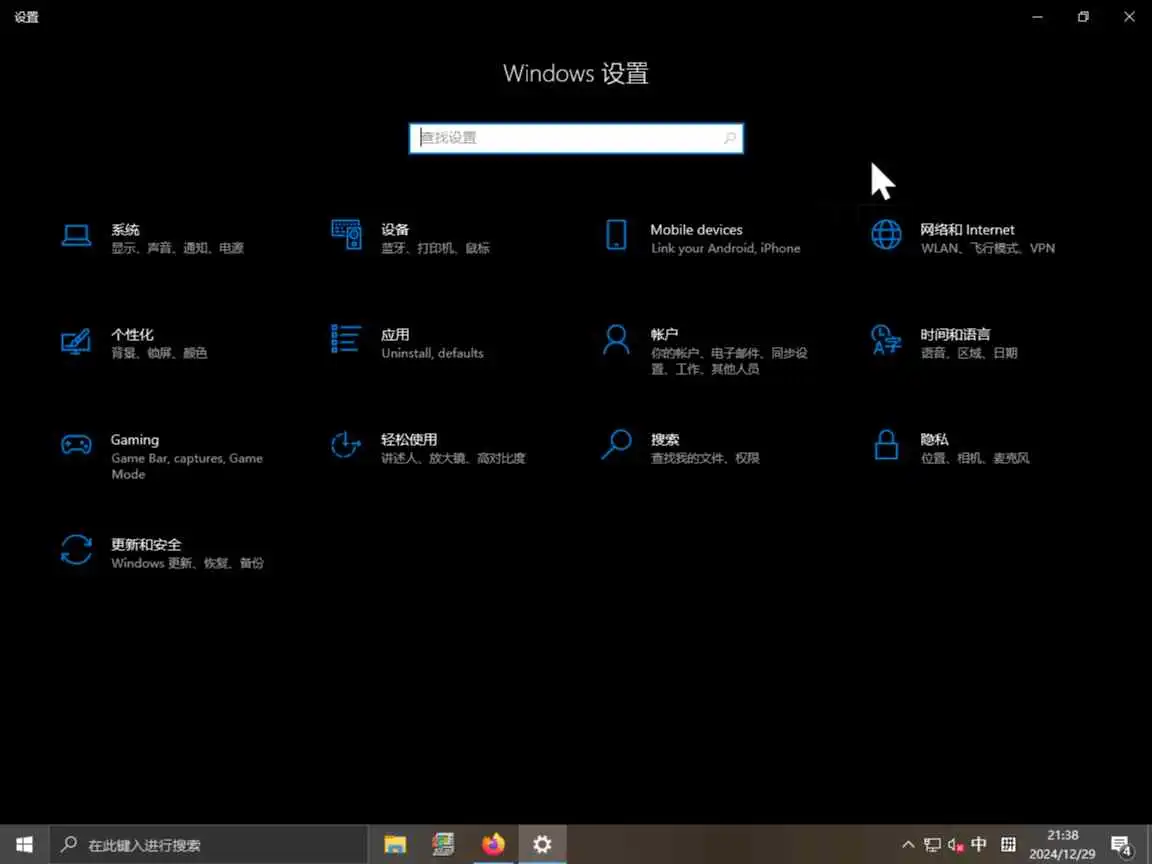This screenshot has height=864, width=1152.
Task: Click the magnifier icon in 查找设置 box
Action: pyautogui.click(x=730, y=138)
